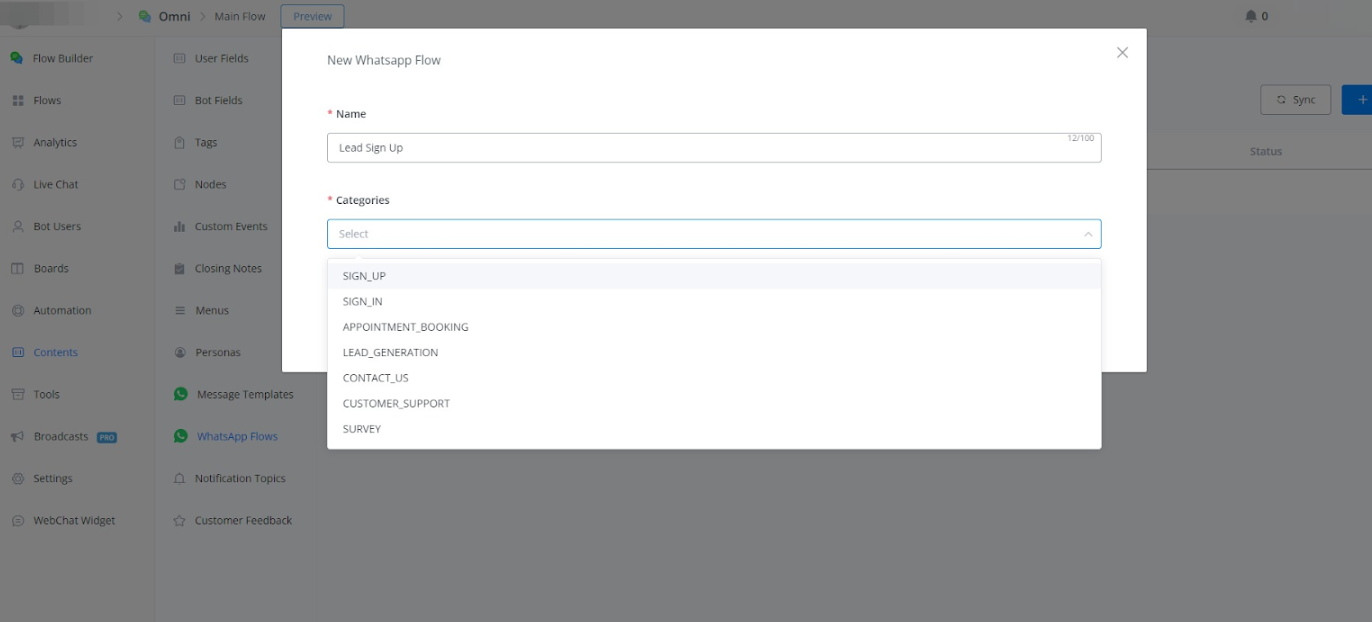Click the Bot Users person icon
This screenshot has height=622, width=1372.
(17, 227)
